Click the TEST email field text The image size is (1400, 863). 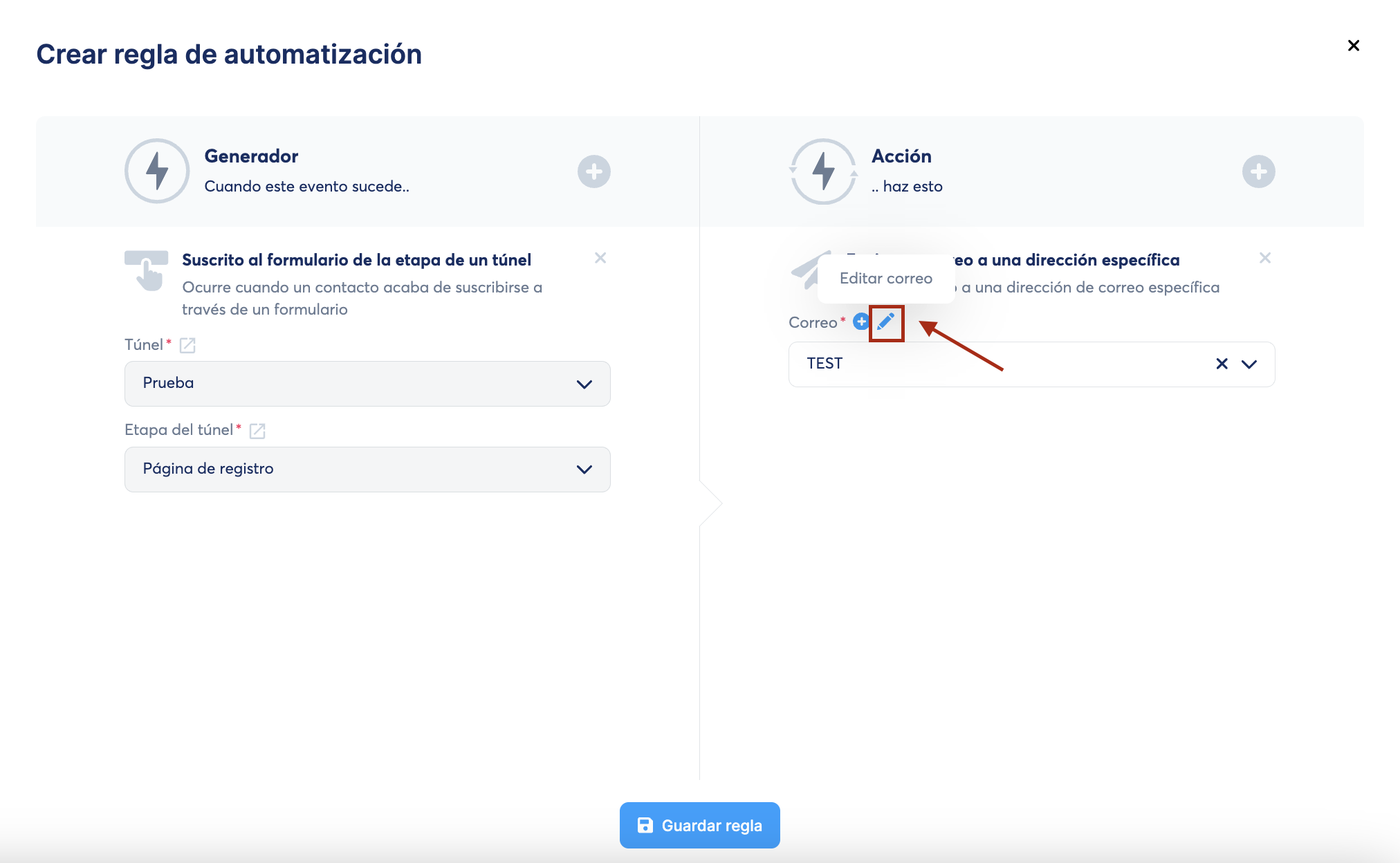pos(825,364)
